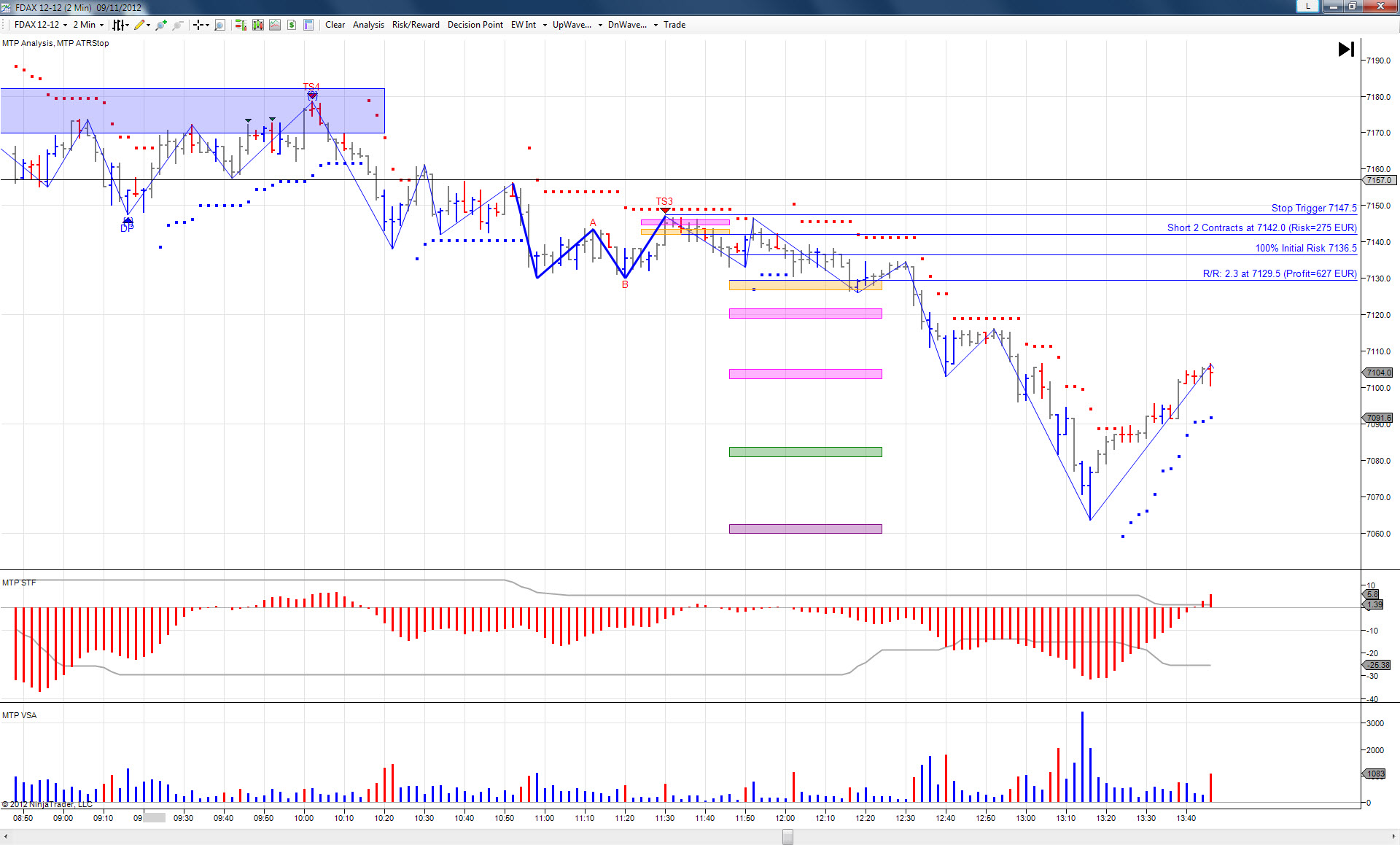Click the -25.38 value marker in STF panel
Viewport: 1400px width, 845px height.
(x=1377, y=665)
